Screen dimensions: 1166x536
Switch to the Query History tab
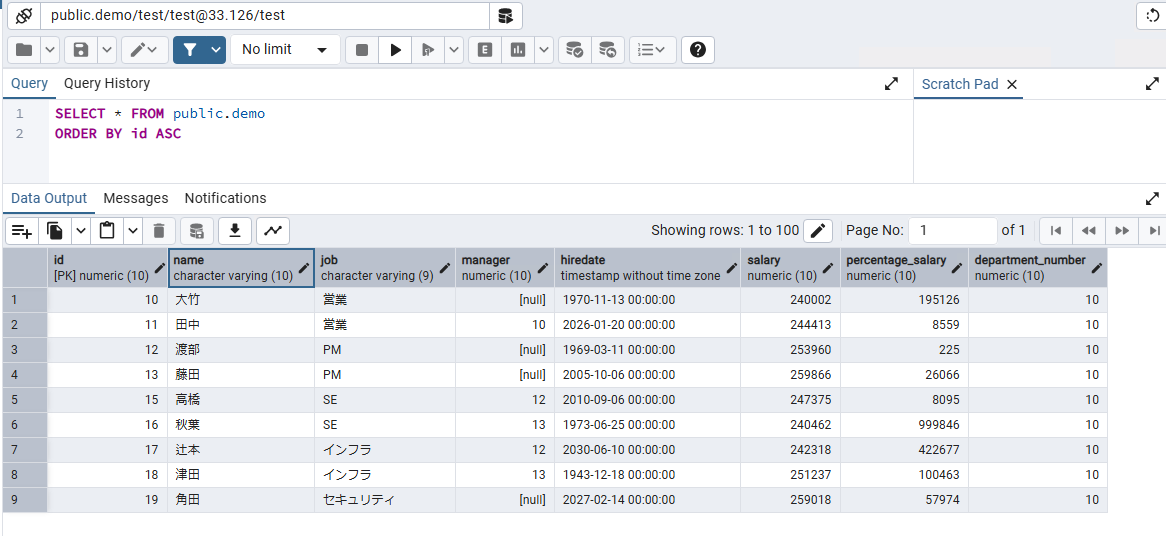pyautogui.click(x=107, y=84)
